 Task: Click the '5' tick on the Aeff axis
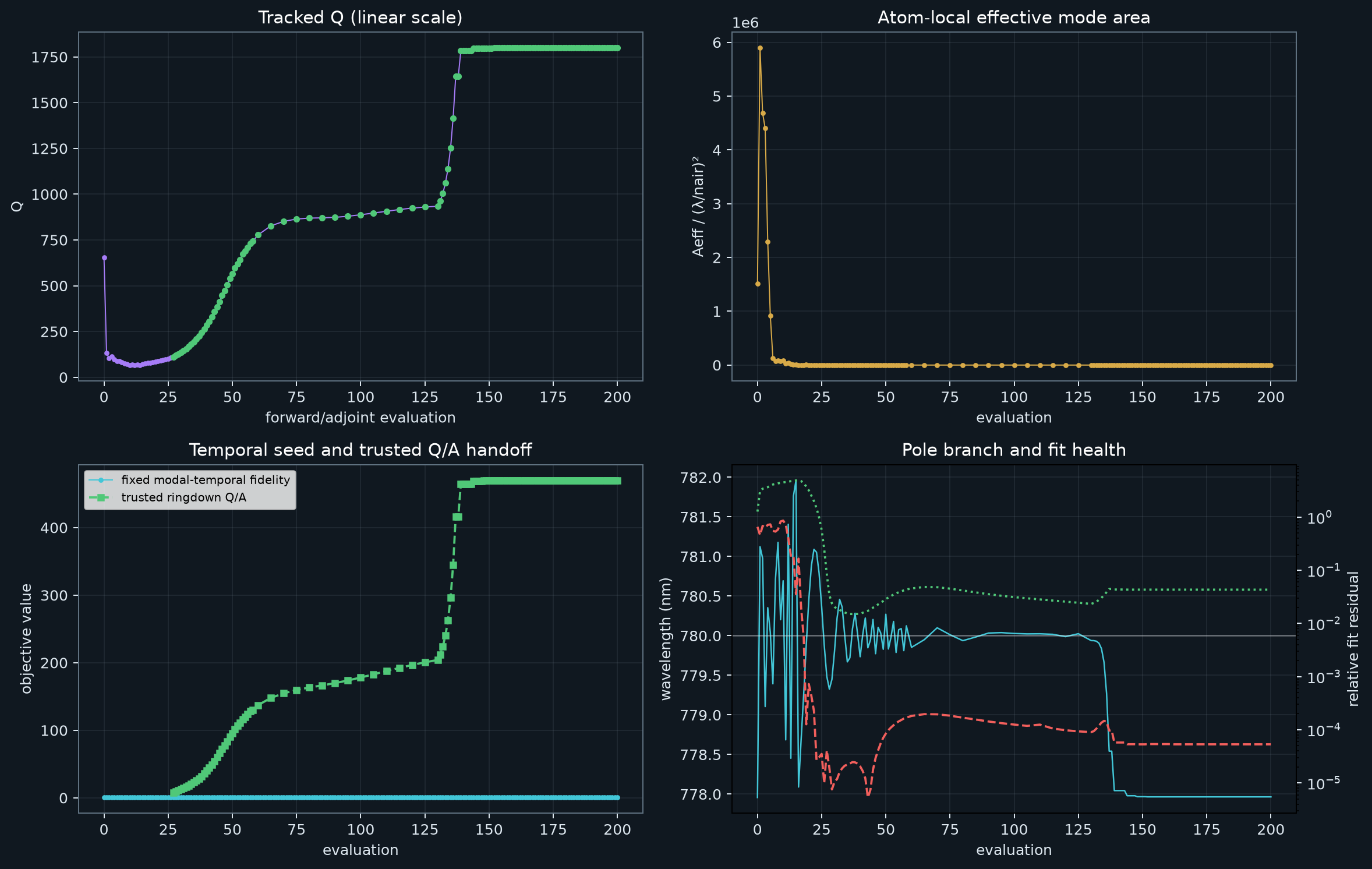717,96
